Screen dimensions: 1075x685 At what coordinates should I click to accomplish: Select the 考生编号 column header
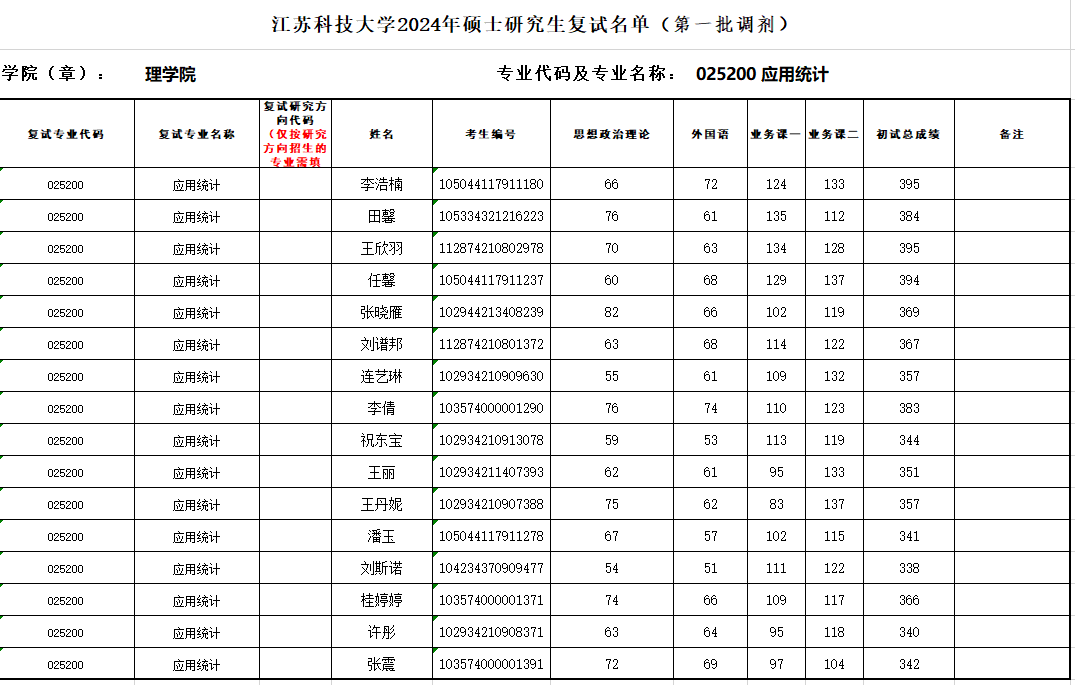click(491, 134)
